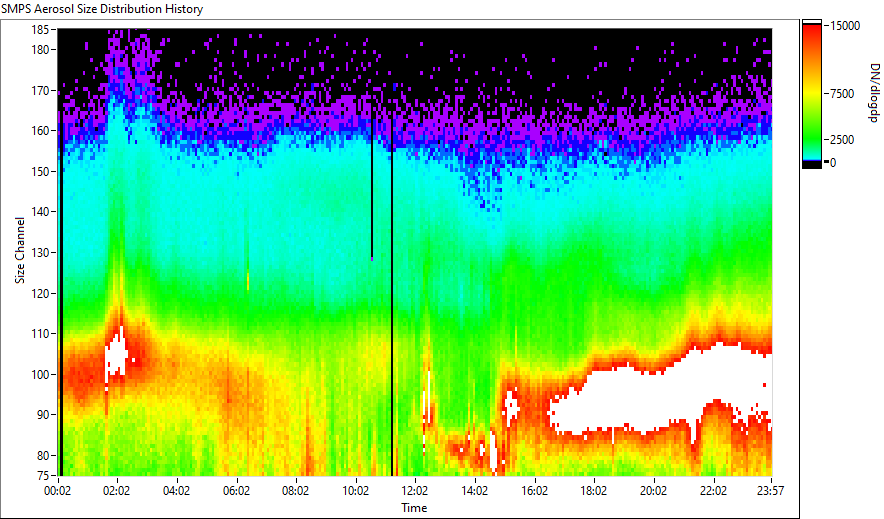Screen dimensions: 884x519
Task: Click the 22:02 time axis label
Action: 713,491
